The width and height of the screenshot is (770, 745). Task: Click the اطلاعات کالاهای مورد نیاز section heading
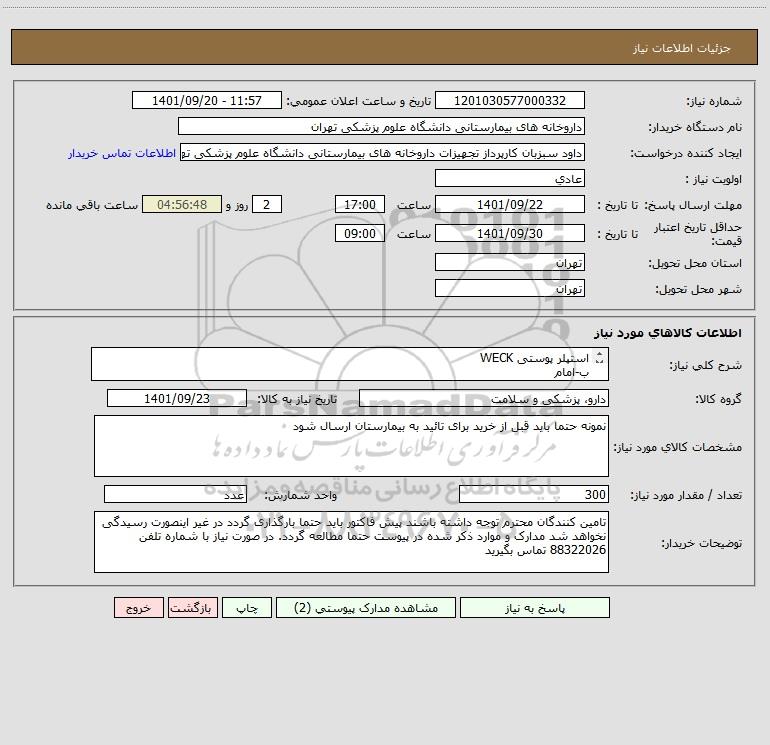click(668, 333)
